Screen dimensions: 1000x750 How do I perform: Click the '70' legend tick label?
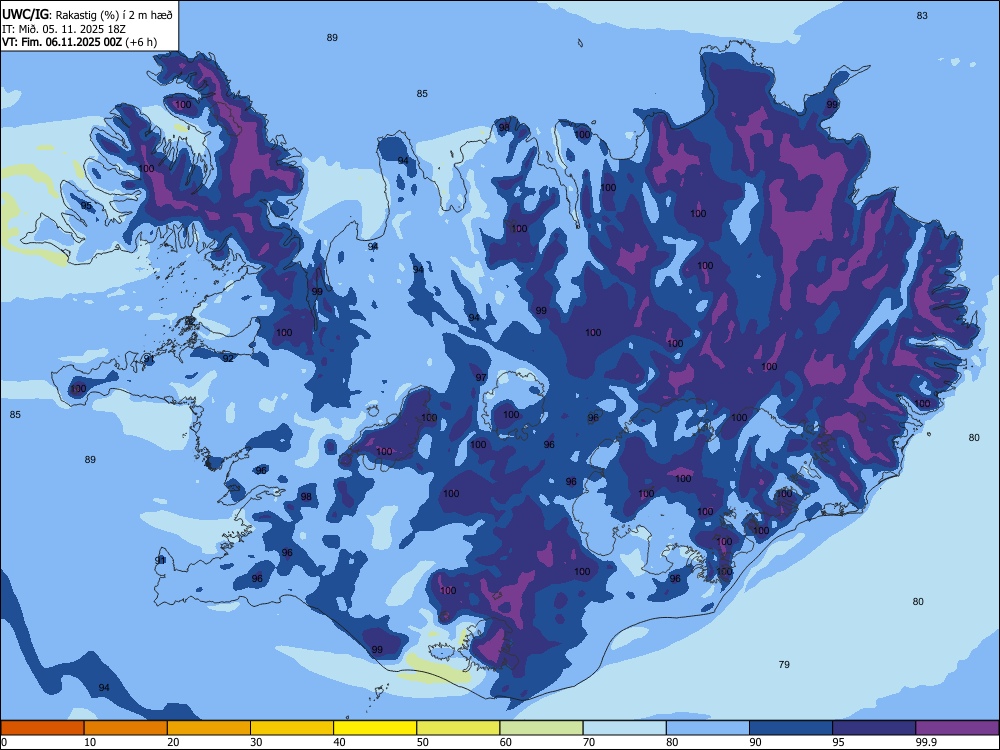click(x=589, y=742)
